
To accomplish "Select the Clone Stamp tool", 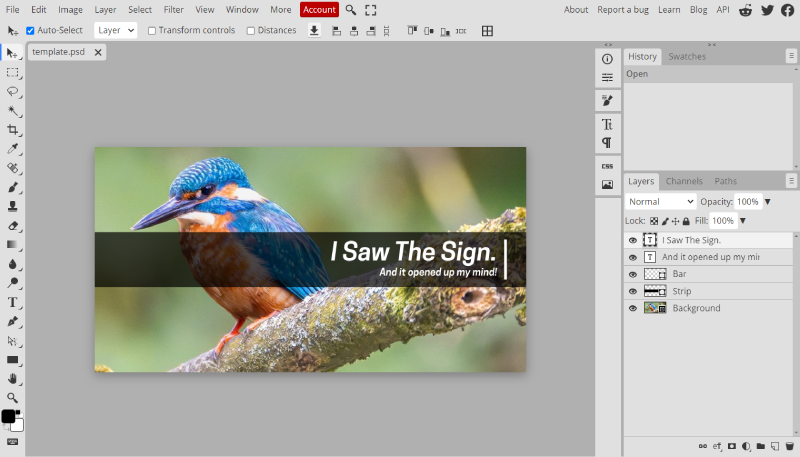I will coord(12,207).
